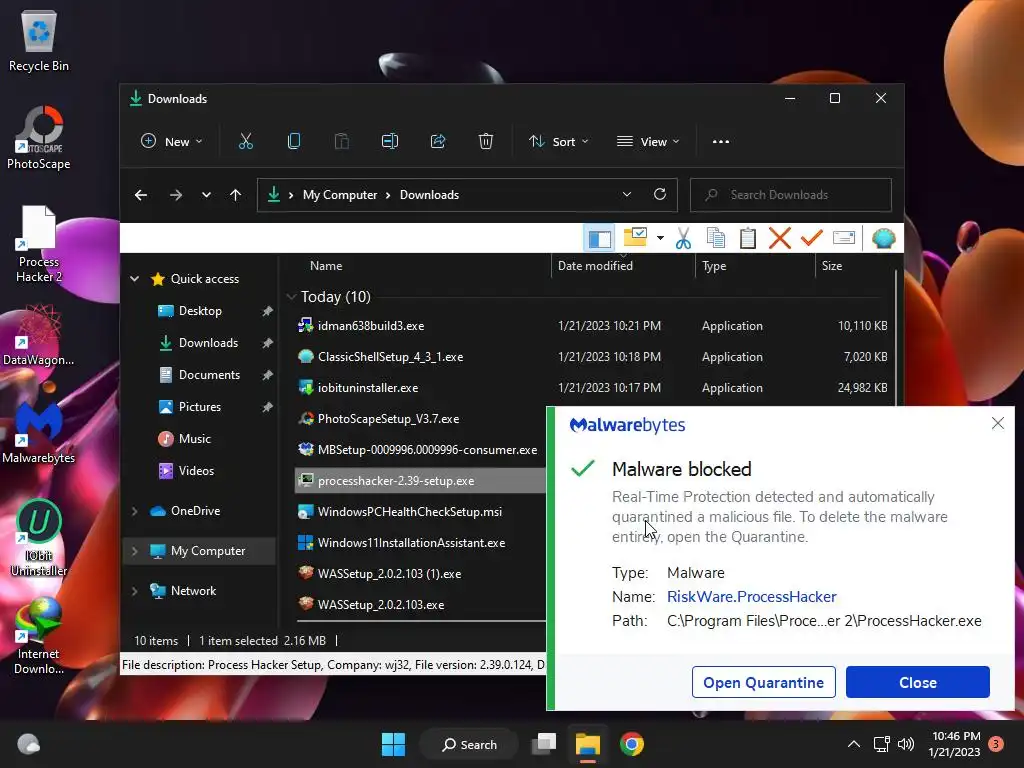Collapse the Today (10) group

(x=291, y=297)
